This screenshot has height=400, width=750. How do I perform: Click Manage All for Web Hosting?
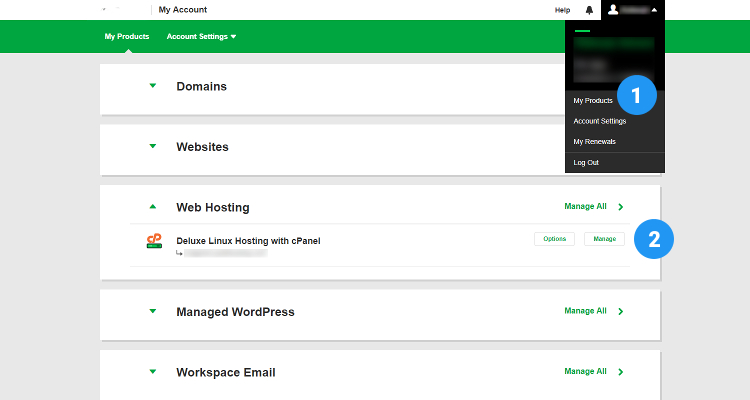[585, 207]
